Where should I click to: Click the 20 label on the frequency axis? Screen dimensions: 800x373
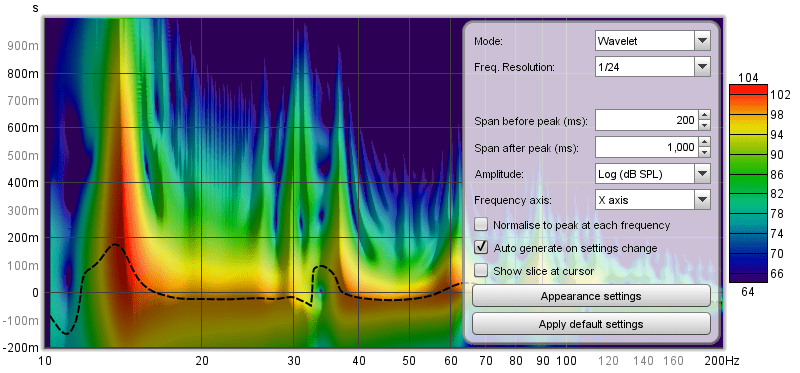(x=202, y=361)
